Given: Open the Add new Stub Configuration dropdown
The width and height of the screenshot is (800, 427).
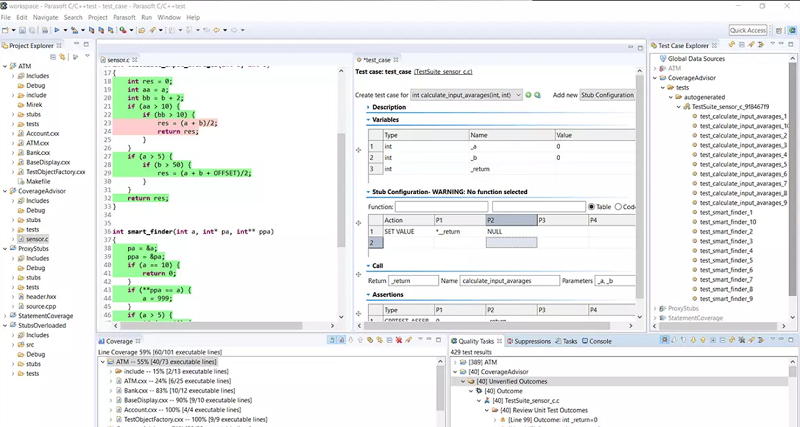Looking at the screenshot, I should coord(607,95).
